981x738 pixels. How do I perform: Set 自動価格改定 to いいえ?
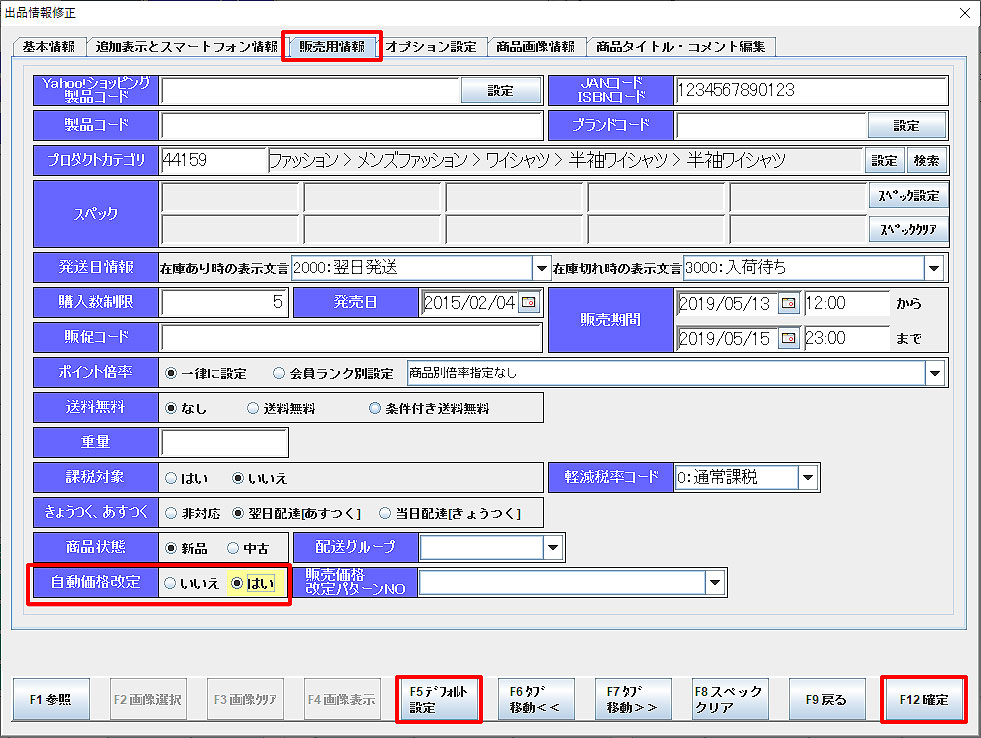tap(171, 583)
